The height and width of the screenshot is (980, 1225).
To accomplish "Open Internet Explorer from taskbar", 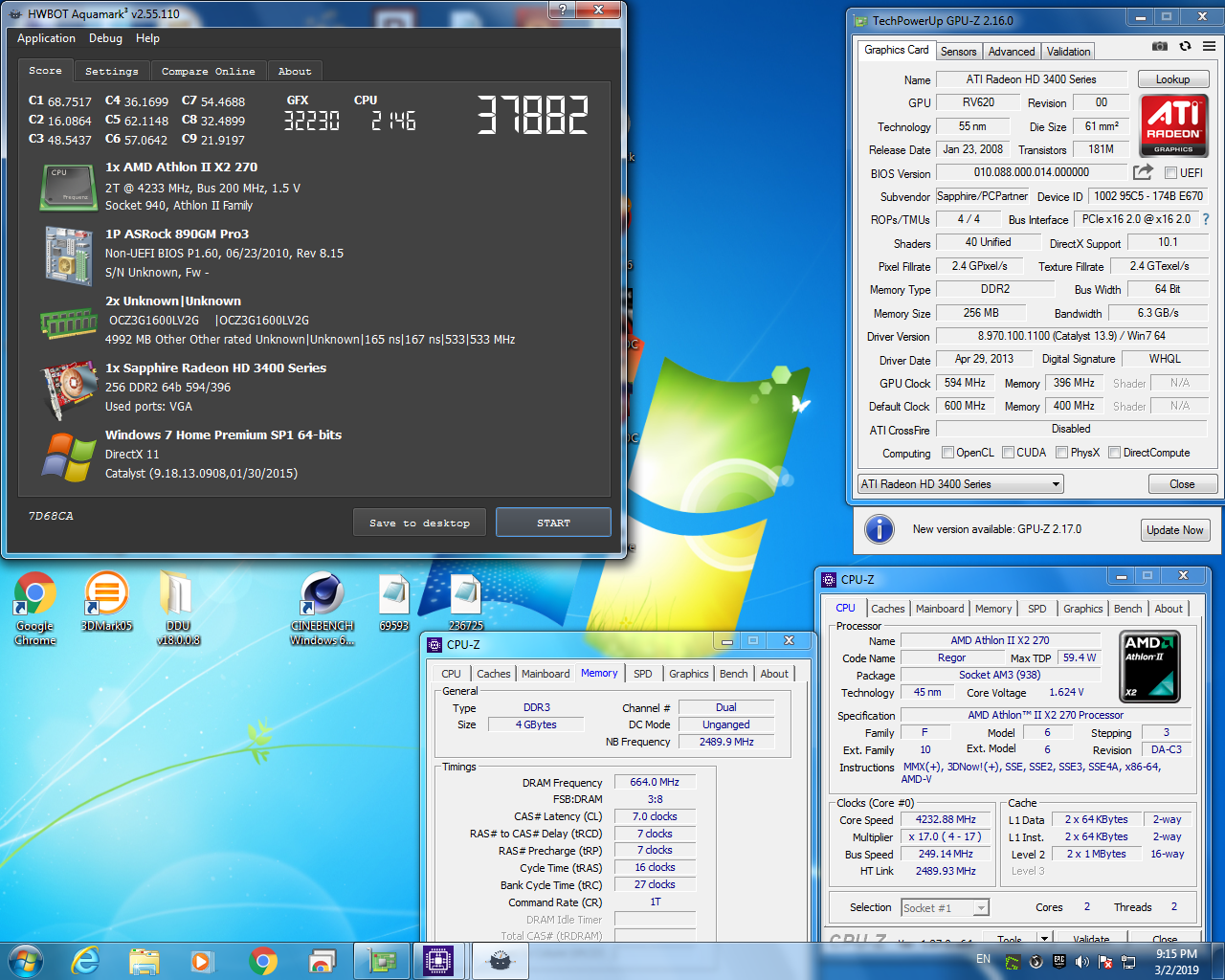I will tap(86, 961).
